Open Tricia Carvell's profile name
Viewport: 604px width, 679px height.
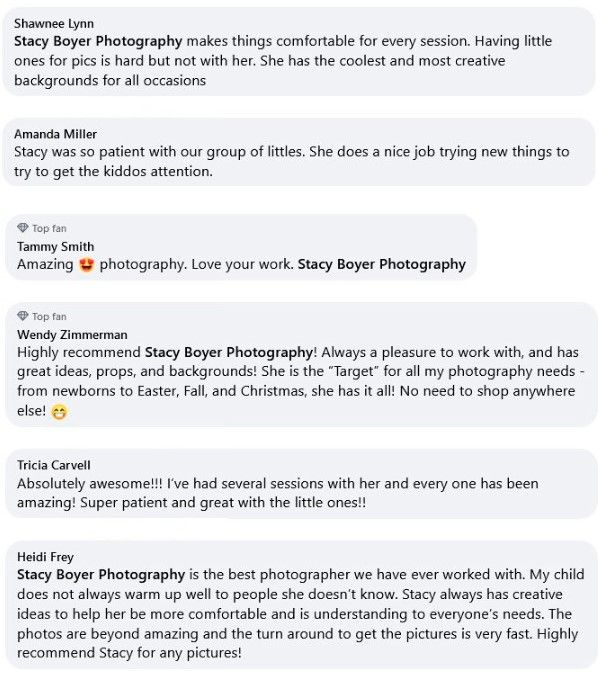tap(54, 465)
